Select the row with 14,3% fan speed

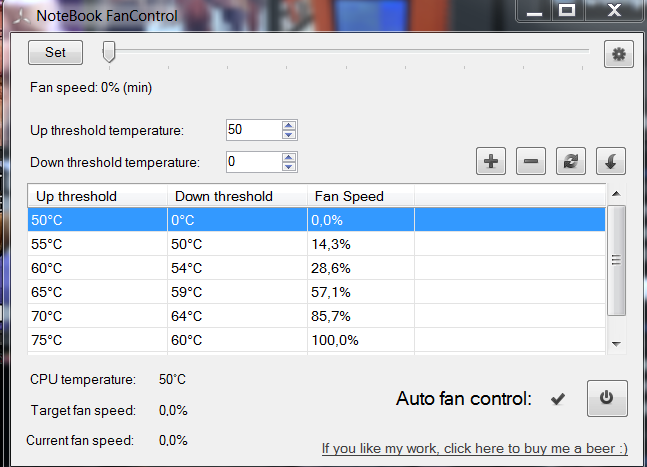click(x=316, y=244)
